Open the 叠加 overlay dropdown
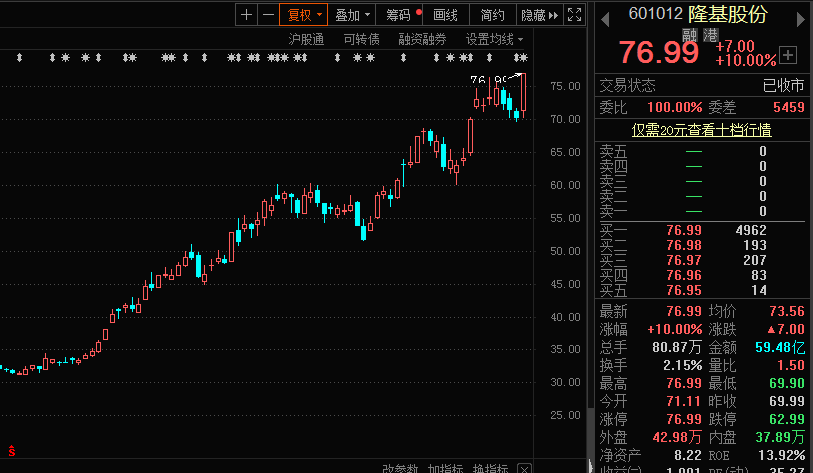813x473 pixels. click(x=352, y=15)
